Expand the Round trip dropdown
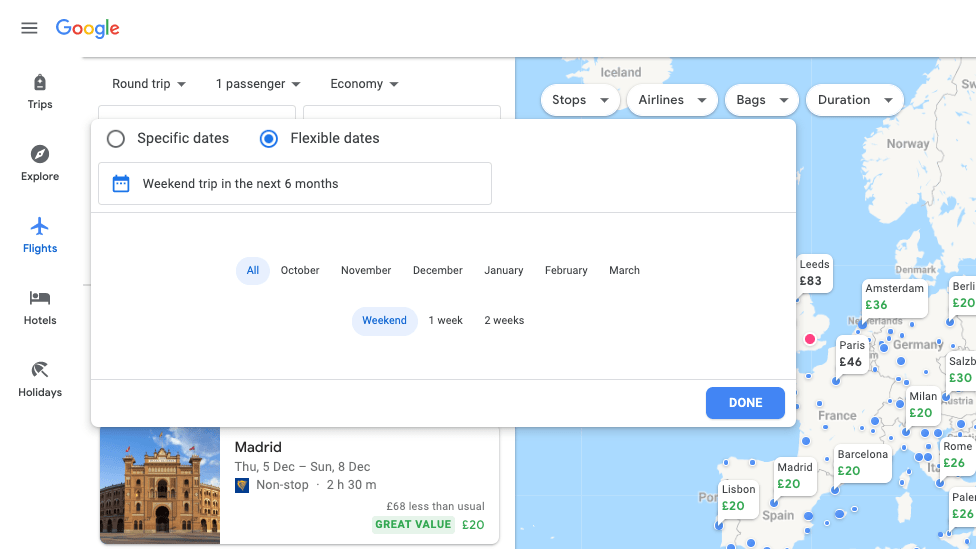Image resolution: width=976 pixels, height=549 pixels. click(148, 84)
